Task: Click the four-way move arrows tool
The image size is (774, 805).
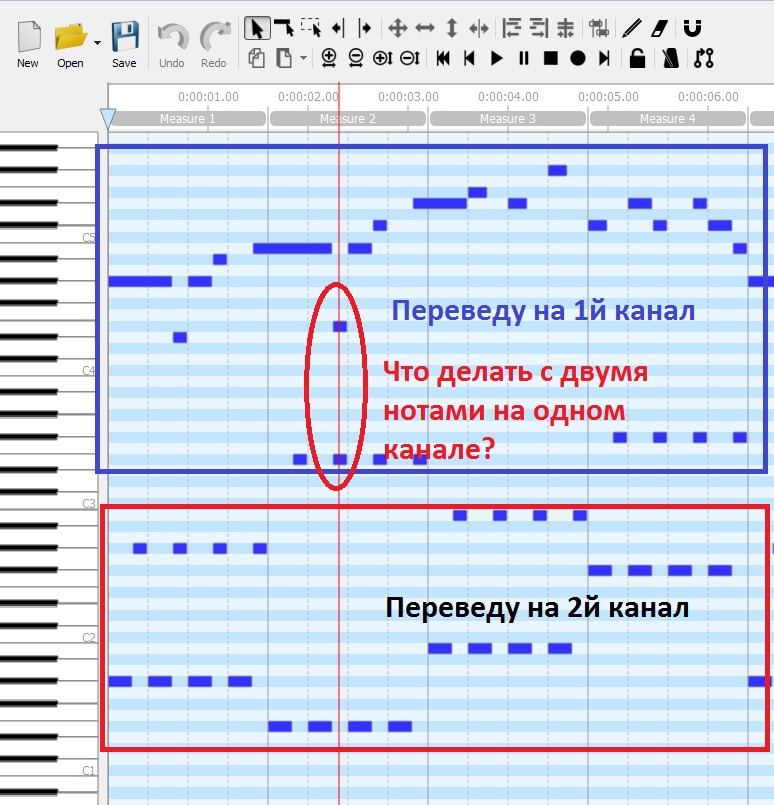Action: tap(397, 28)
